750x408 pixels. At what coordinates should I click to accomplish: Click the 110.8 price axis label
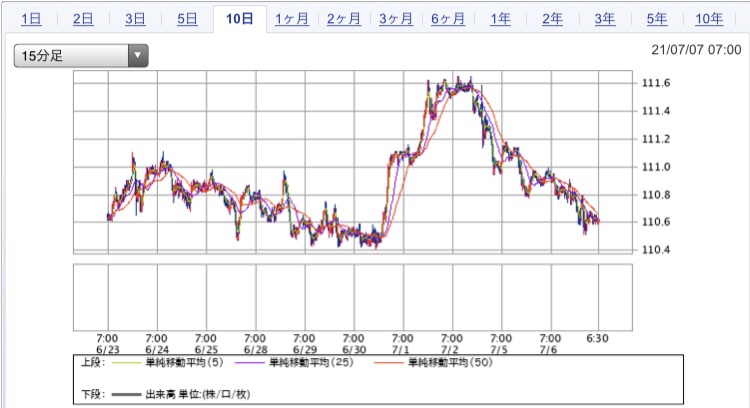[656, 195]
